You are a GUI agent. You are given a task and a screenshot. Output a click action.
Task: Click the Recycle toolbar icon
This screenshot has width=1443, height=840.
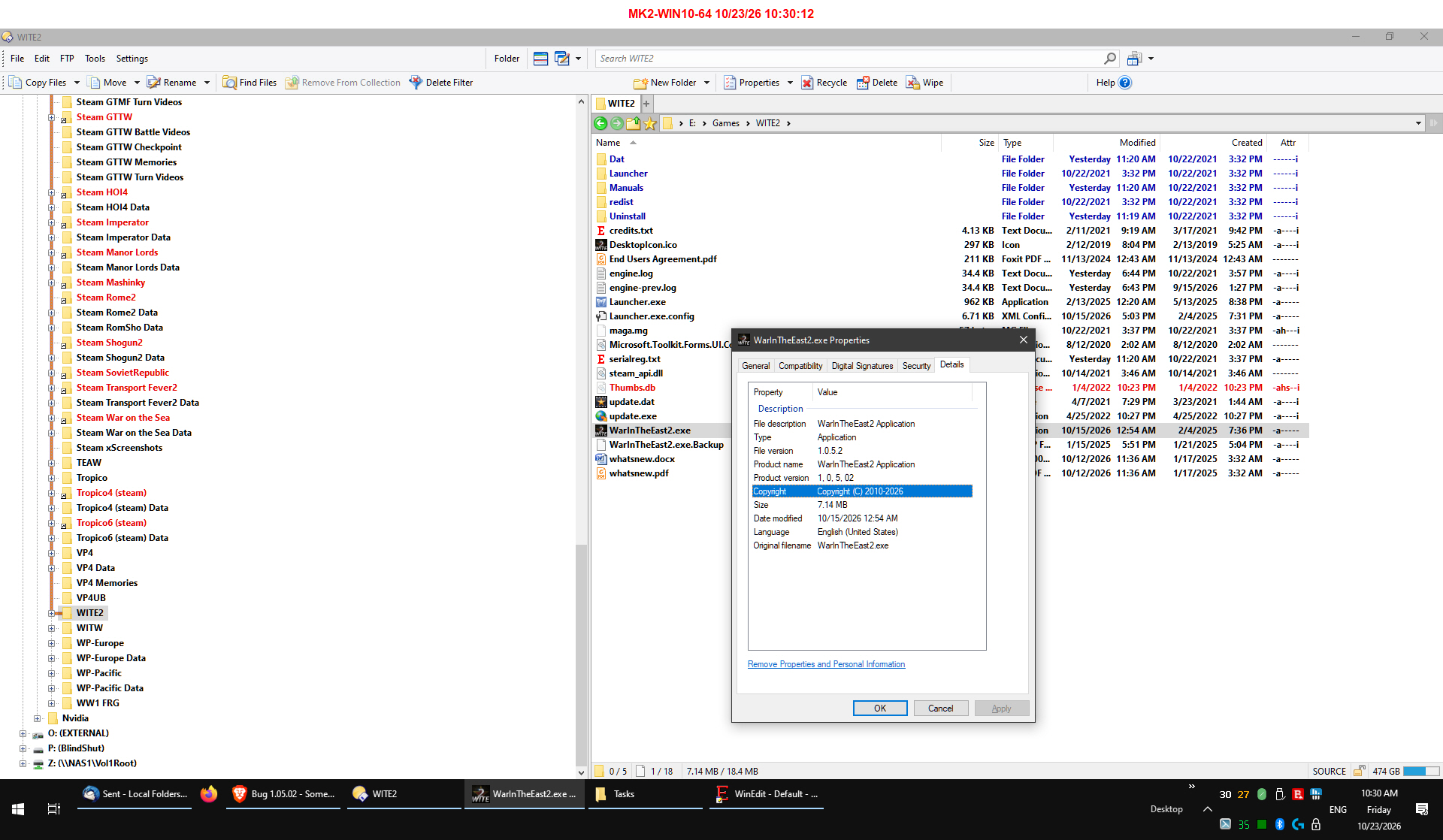(807, 83)
